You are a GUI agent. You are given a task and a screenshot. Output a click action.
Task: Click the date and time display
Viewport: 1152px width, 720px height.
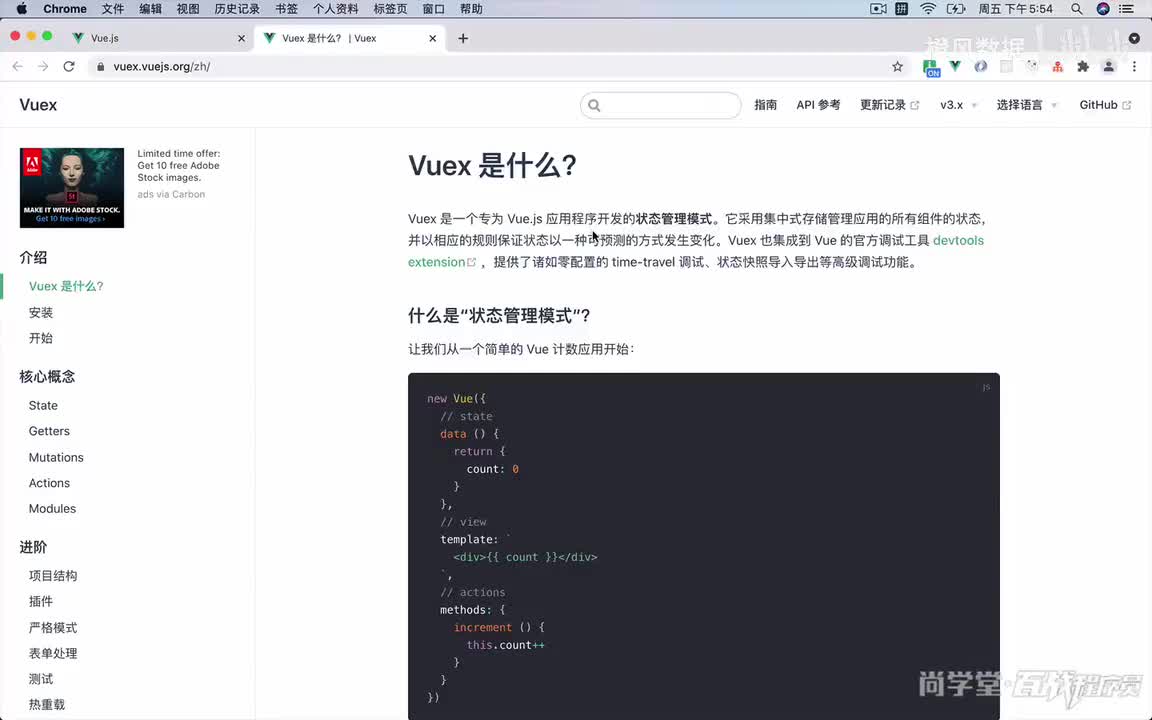[1015, 9]
